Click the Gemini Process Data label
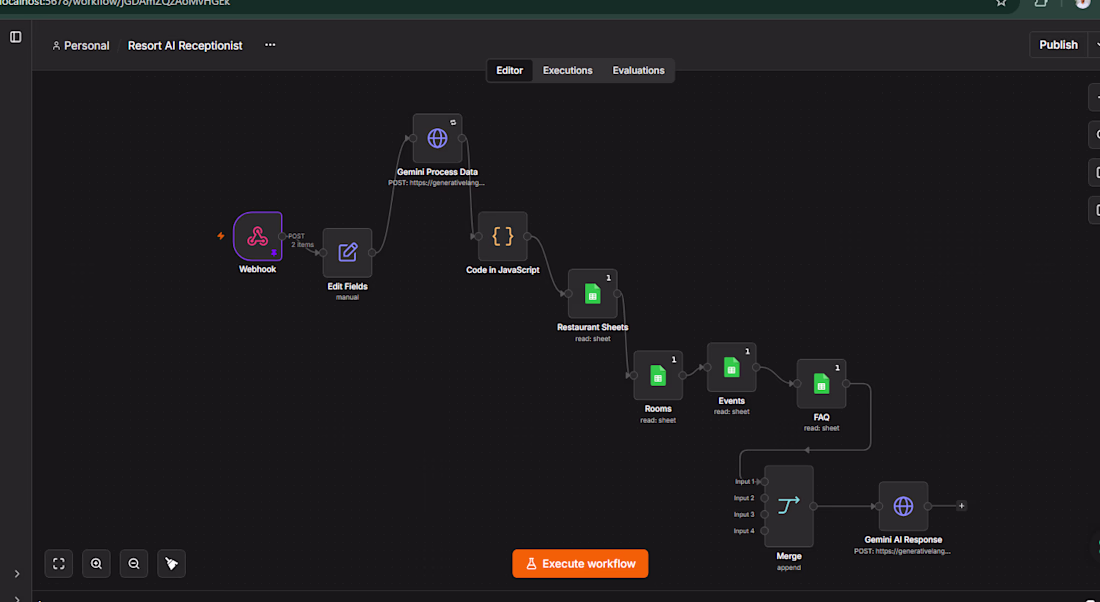 [437, 172]
